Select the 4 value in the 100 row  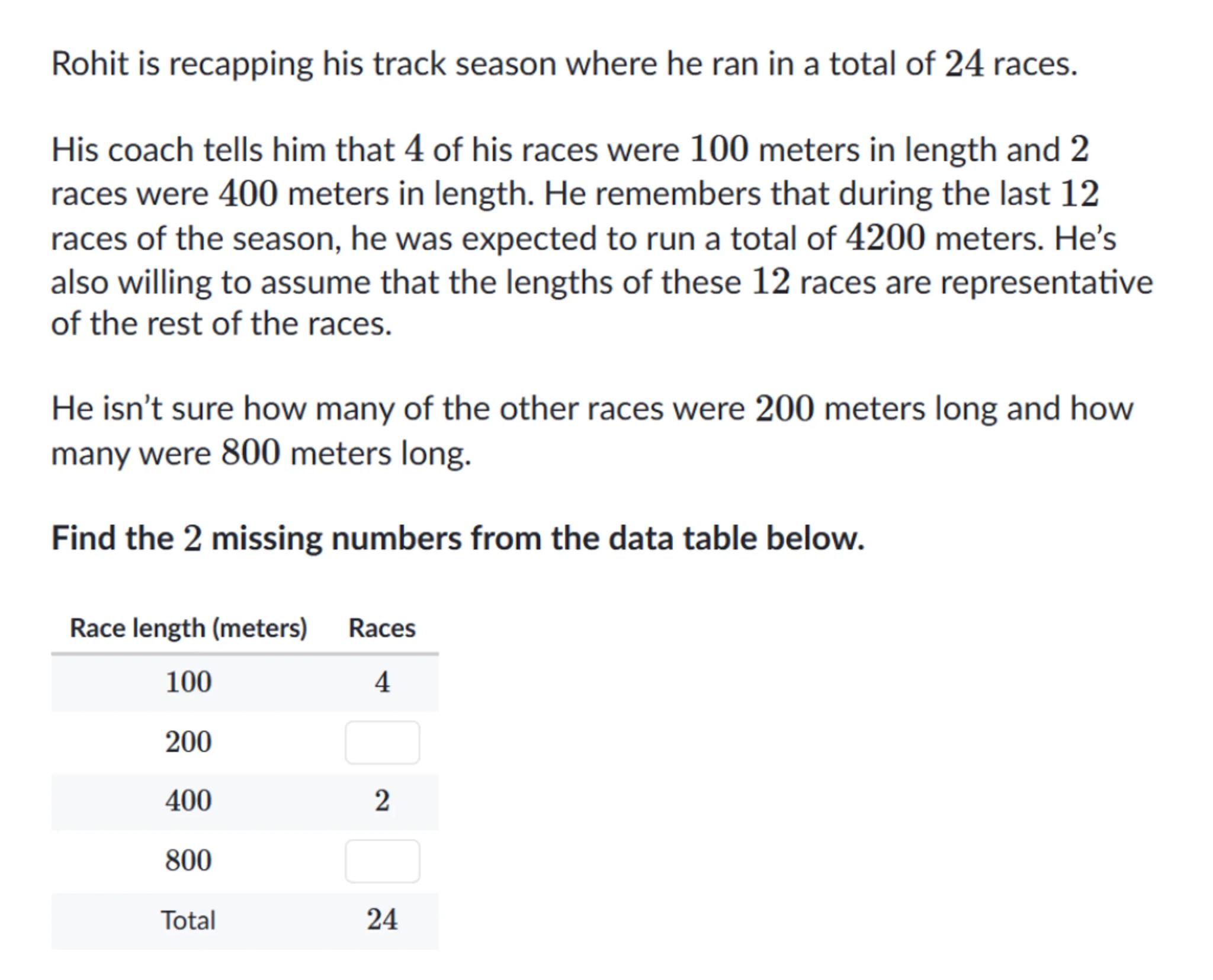[x=382, y=682]
